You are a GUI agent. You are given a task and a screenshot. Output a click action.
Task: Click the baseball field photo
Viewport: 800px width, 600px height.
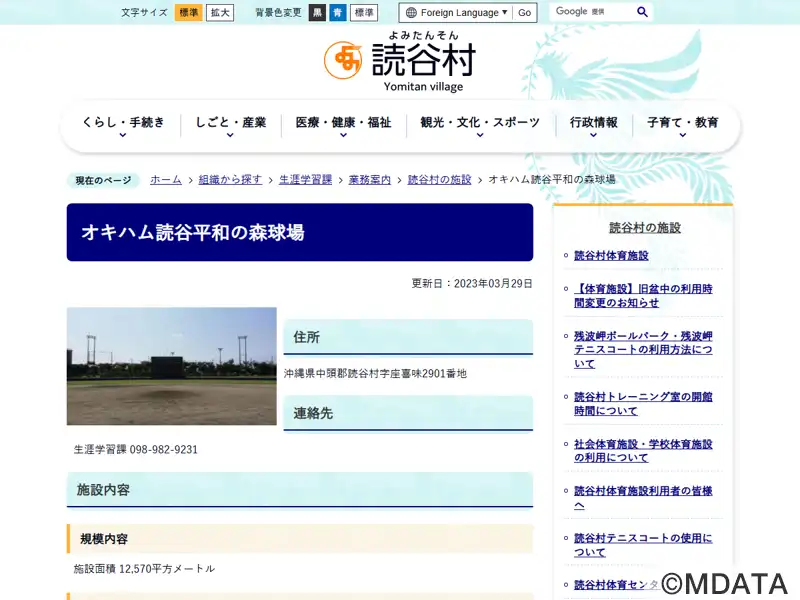click(x=172, y=366)
